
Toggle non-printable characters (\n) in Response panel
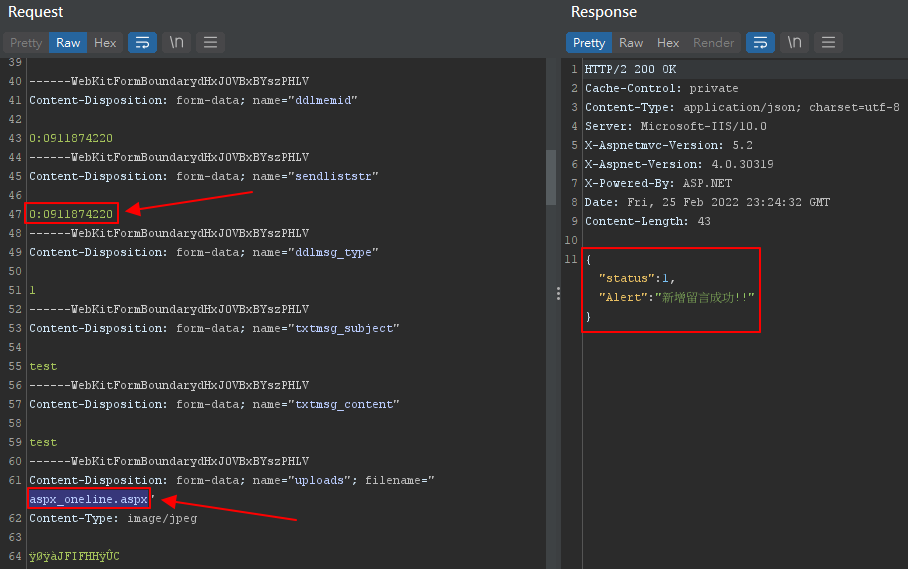click(x=794, y=43)
